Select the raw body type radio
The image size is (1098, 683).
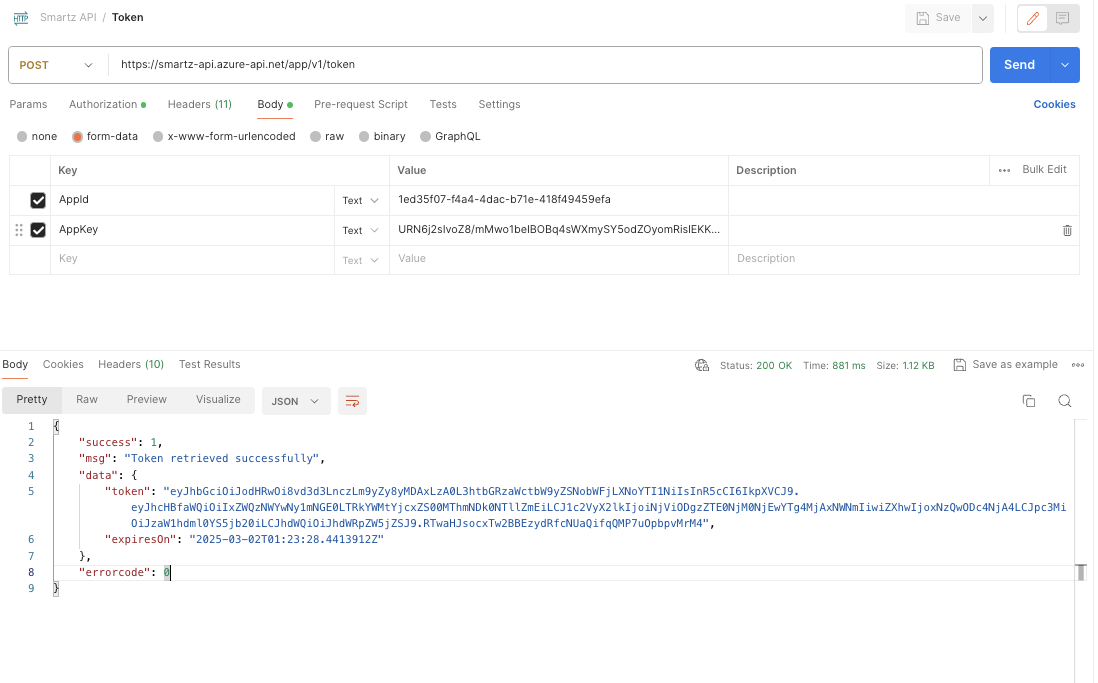[316, 136]
